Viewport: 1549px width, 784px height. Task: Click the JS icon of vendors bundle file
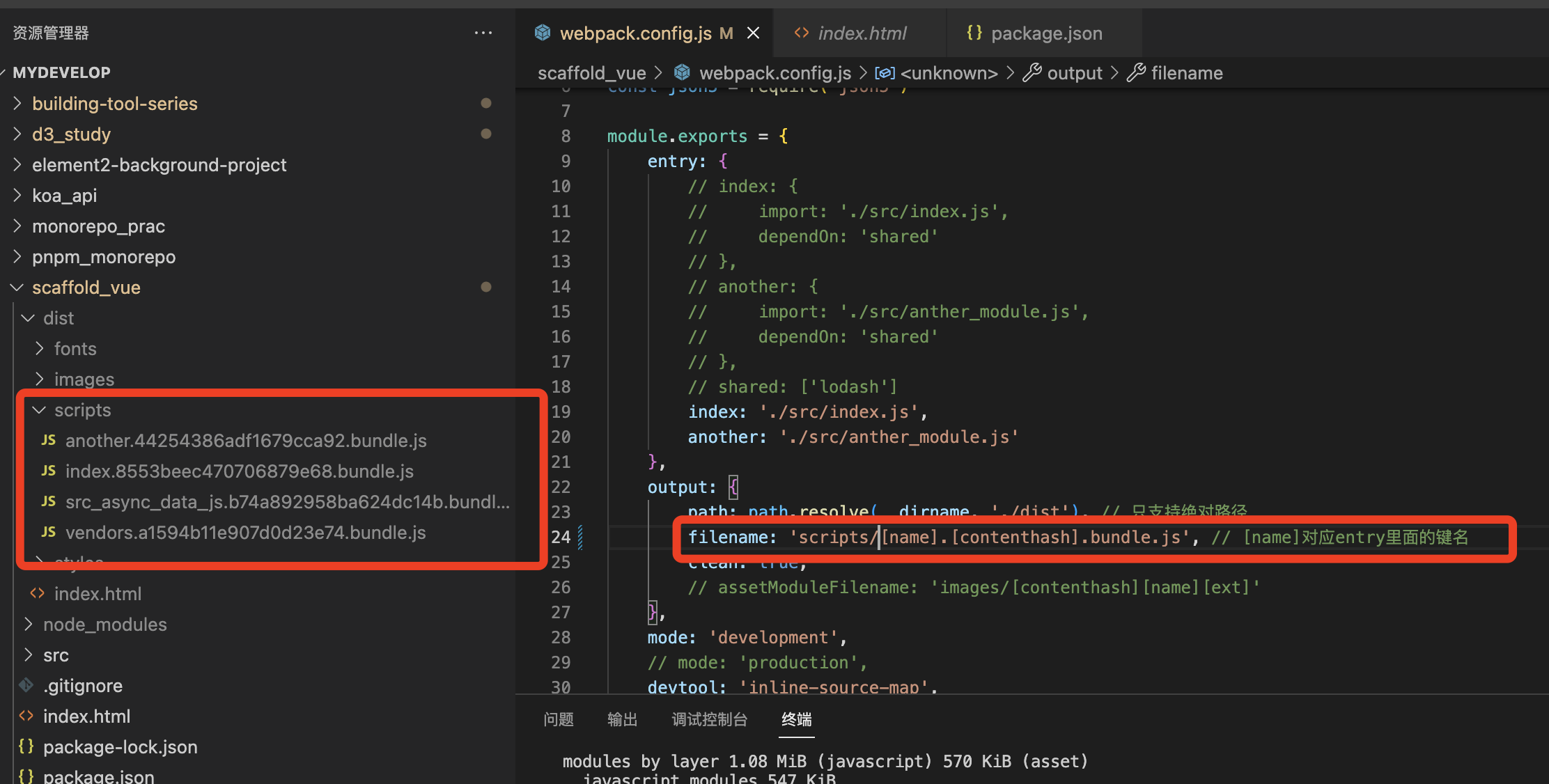click(x=48, y=532)
